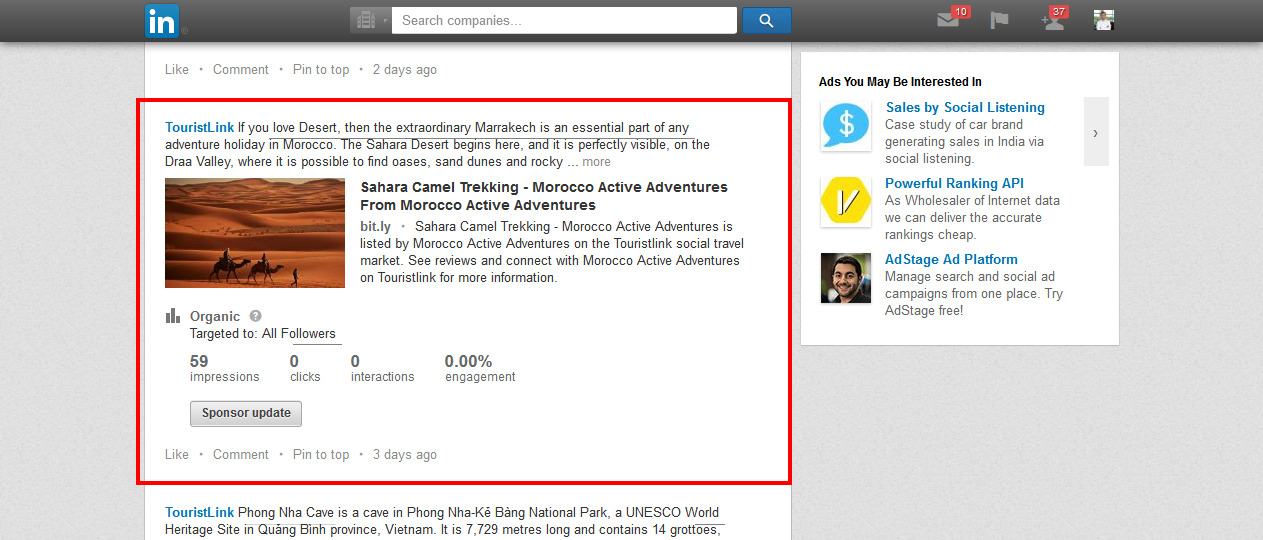This screenshot has height=540, width=1263.
Task: Comment on the post from 2 days ago
Action: 241,69
